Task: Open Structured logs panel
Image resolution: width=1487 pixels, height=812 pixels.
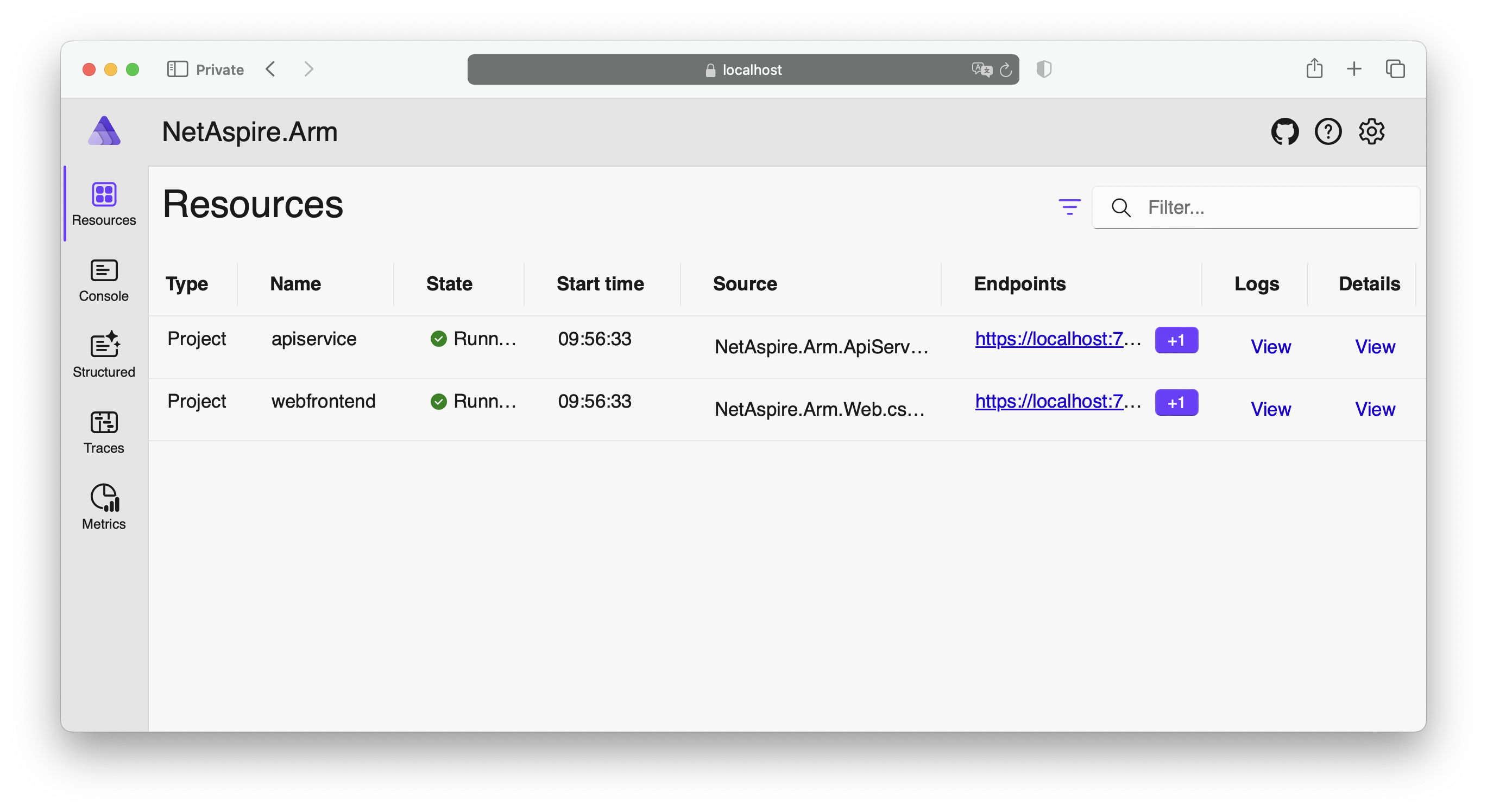Action: tap(103, 355)
